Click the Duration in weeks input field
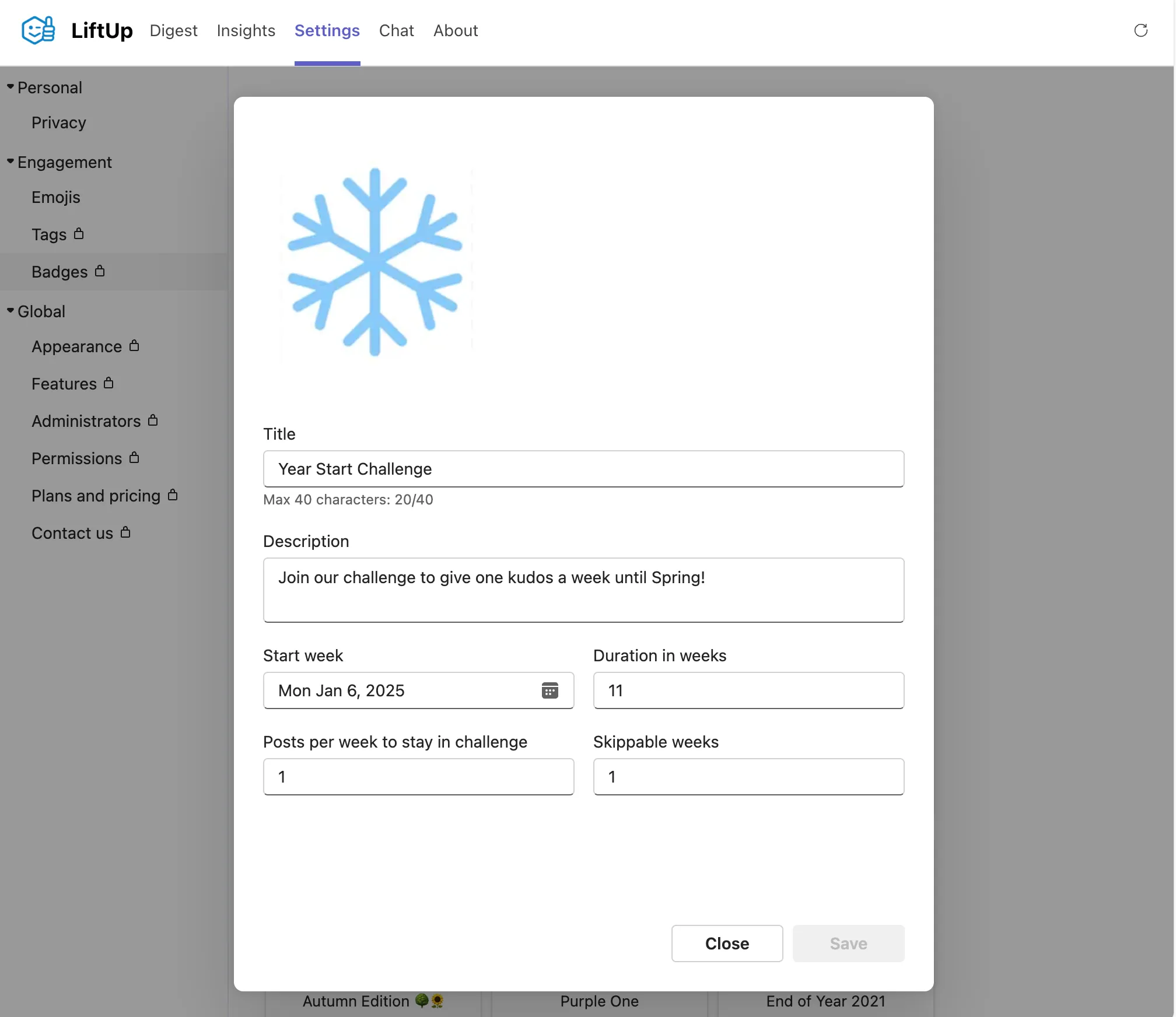Viewport: 1176px width, 1017px height. [x=748, y=689]
